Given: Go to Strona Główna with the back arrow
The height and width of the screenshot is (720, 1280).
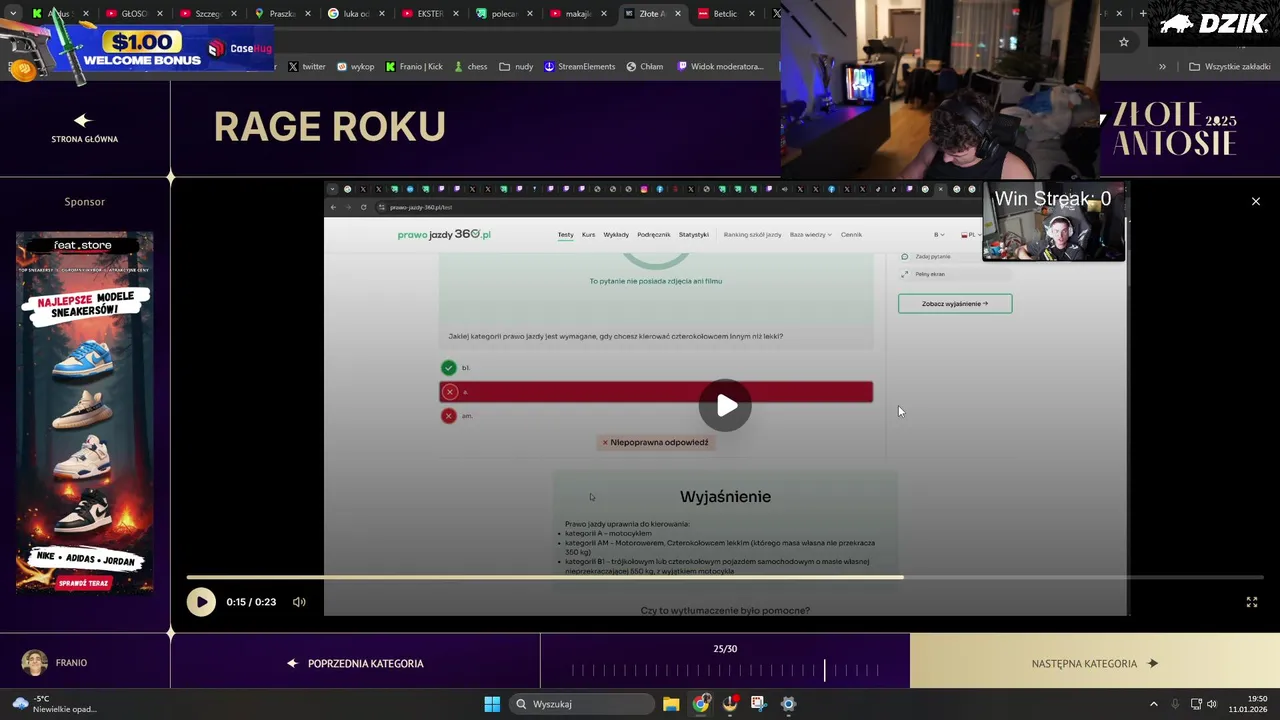Looking at the screenshot, I should [x=84, y=128].
